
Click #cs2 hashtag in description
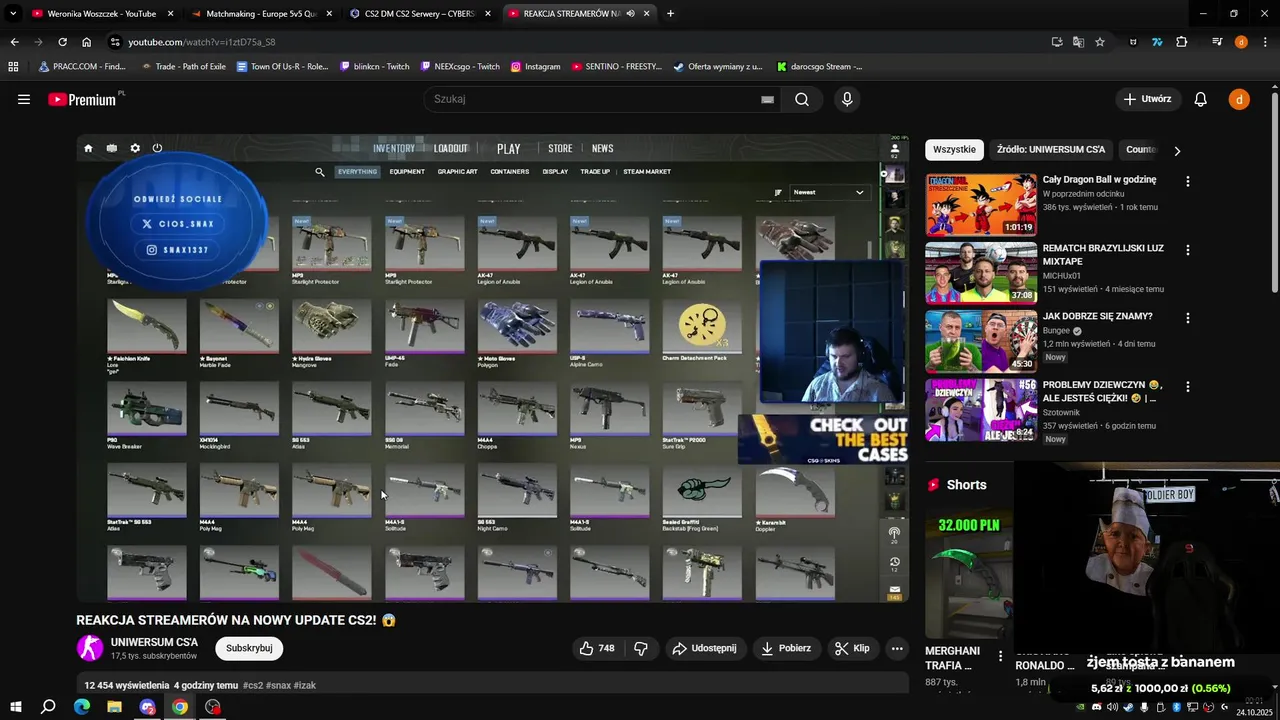click(x=253, y=685)
